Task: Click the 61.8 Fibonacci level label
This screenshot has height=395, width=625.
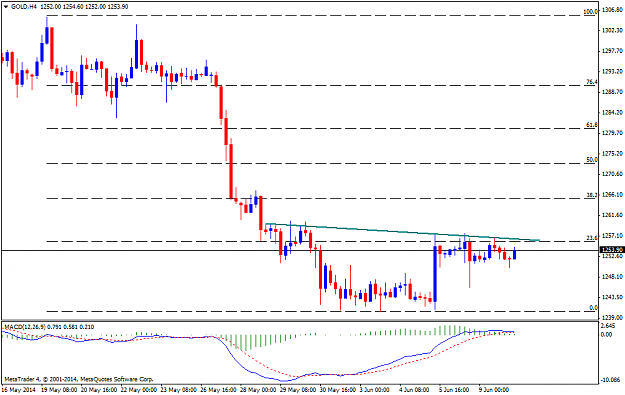Action: pos(592,125)
